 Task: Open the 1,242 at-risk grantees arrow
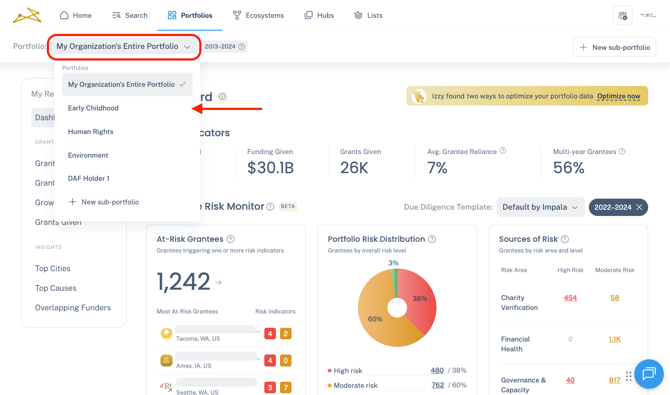219,282
